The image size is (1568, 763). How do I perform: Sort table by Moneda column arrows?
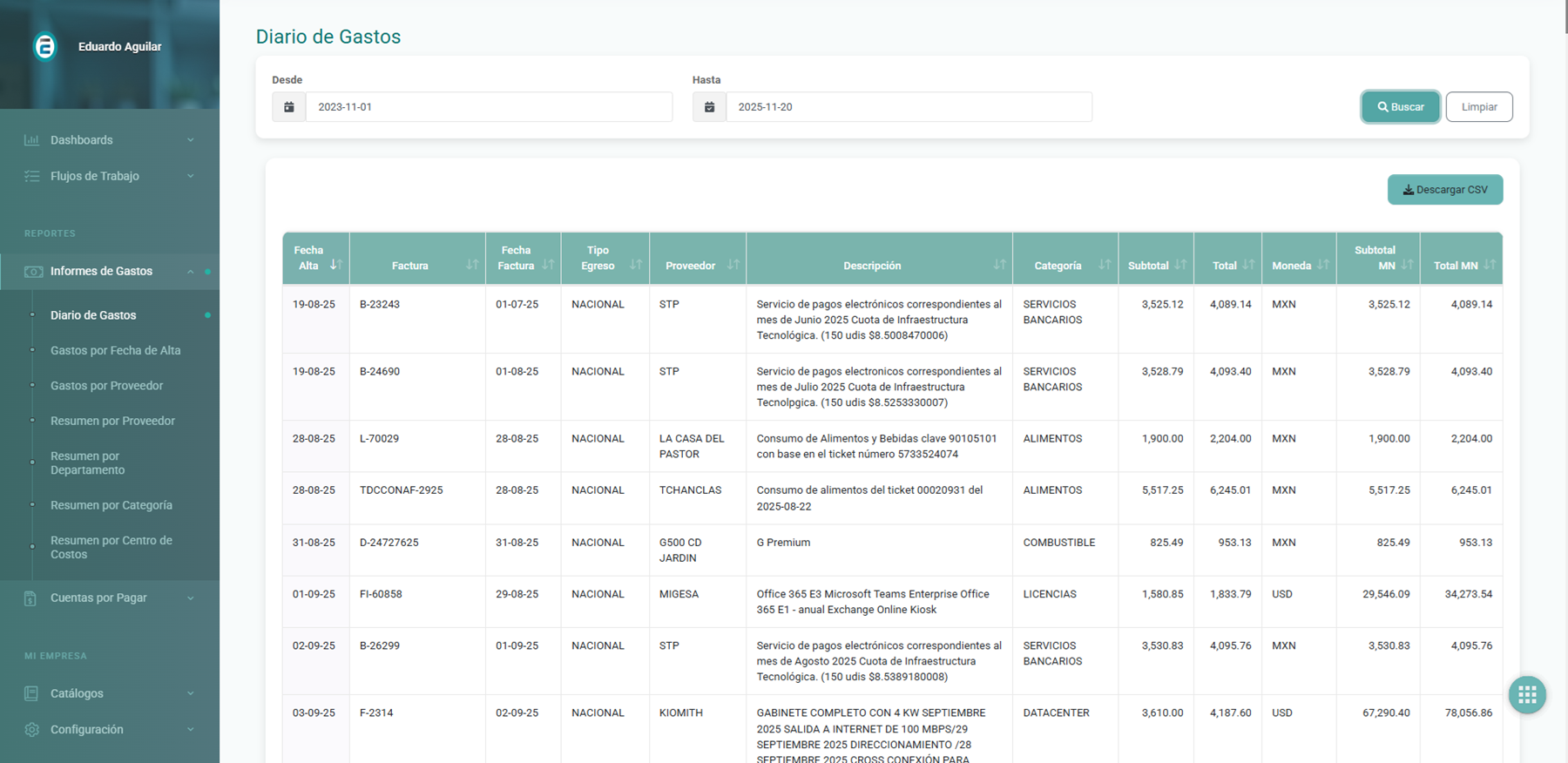tap(1322, 265)
